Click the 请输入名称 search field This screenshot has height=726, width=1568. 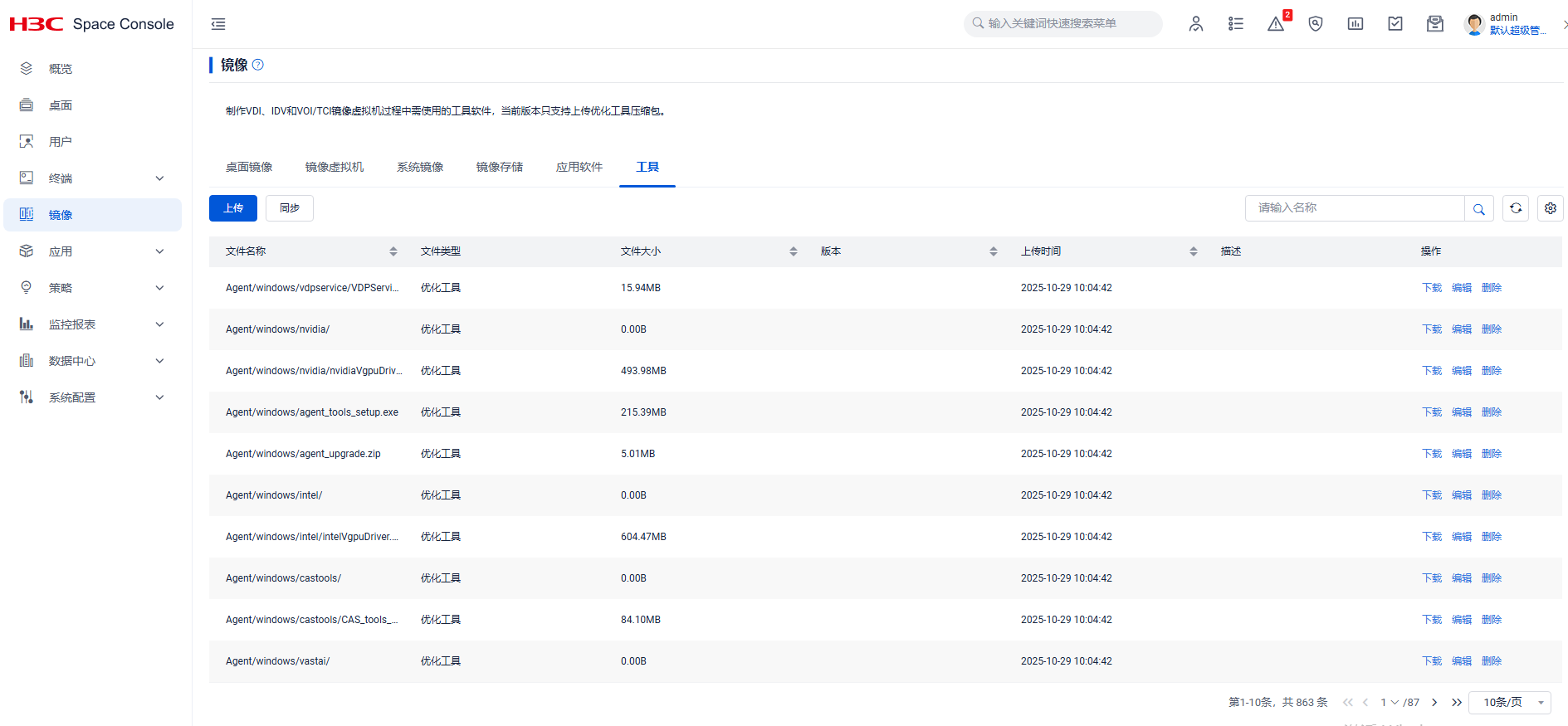(x=1355, y=208)
